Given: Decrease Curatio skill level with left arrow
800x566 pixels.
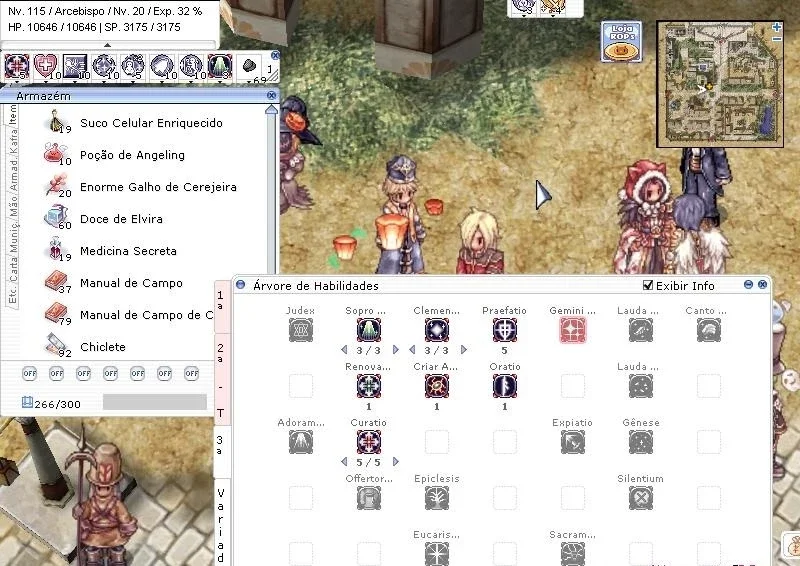Looking at the screenshot, I should coord(344,461).
